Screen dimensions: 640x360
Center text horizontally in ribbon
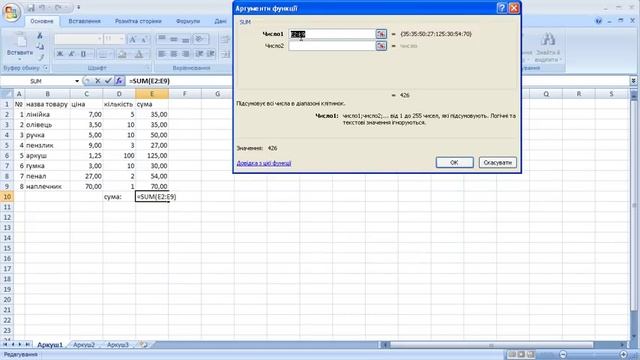click(x=174, y=54)
